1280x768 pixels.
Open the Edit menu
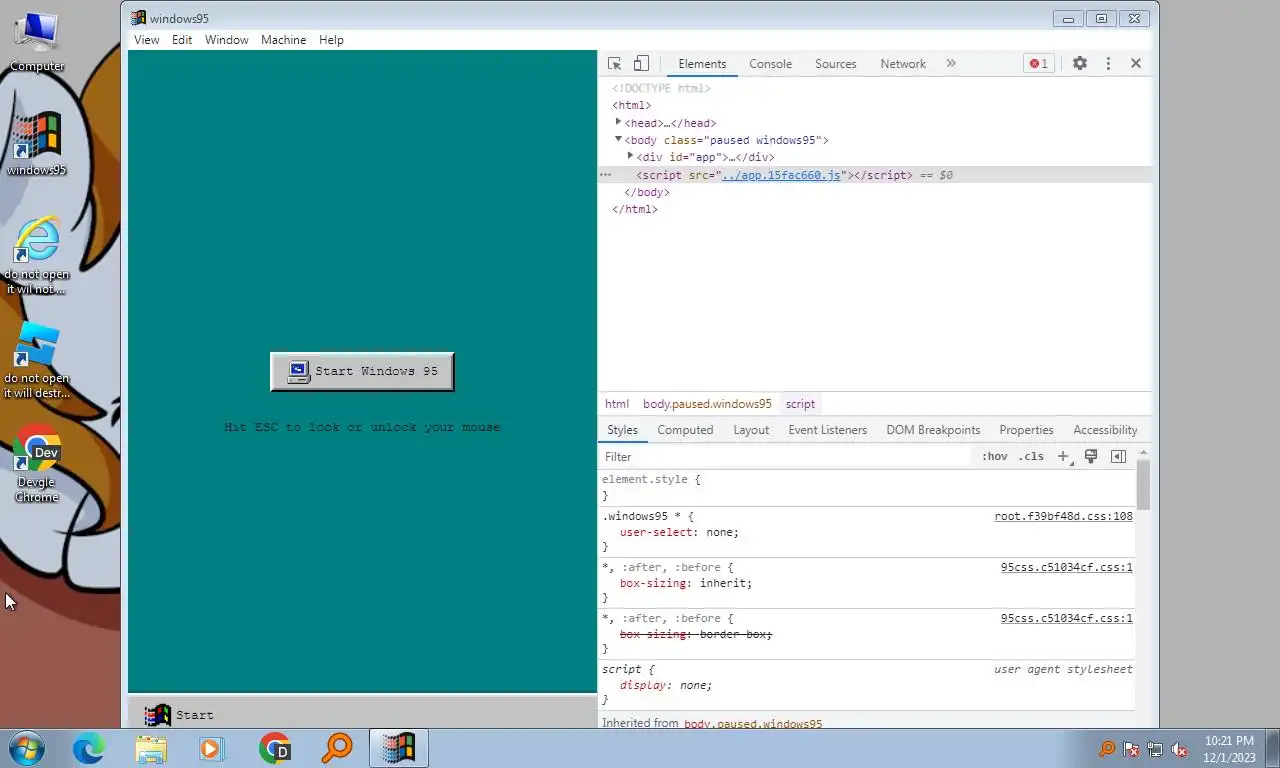[x=181, y=40]
